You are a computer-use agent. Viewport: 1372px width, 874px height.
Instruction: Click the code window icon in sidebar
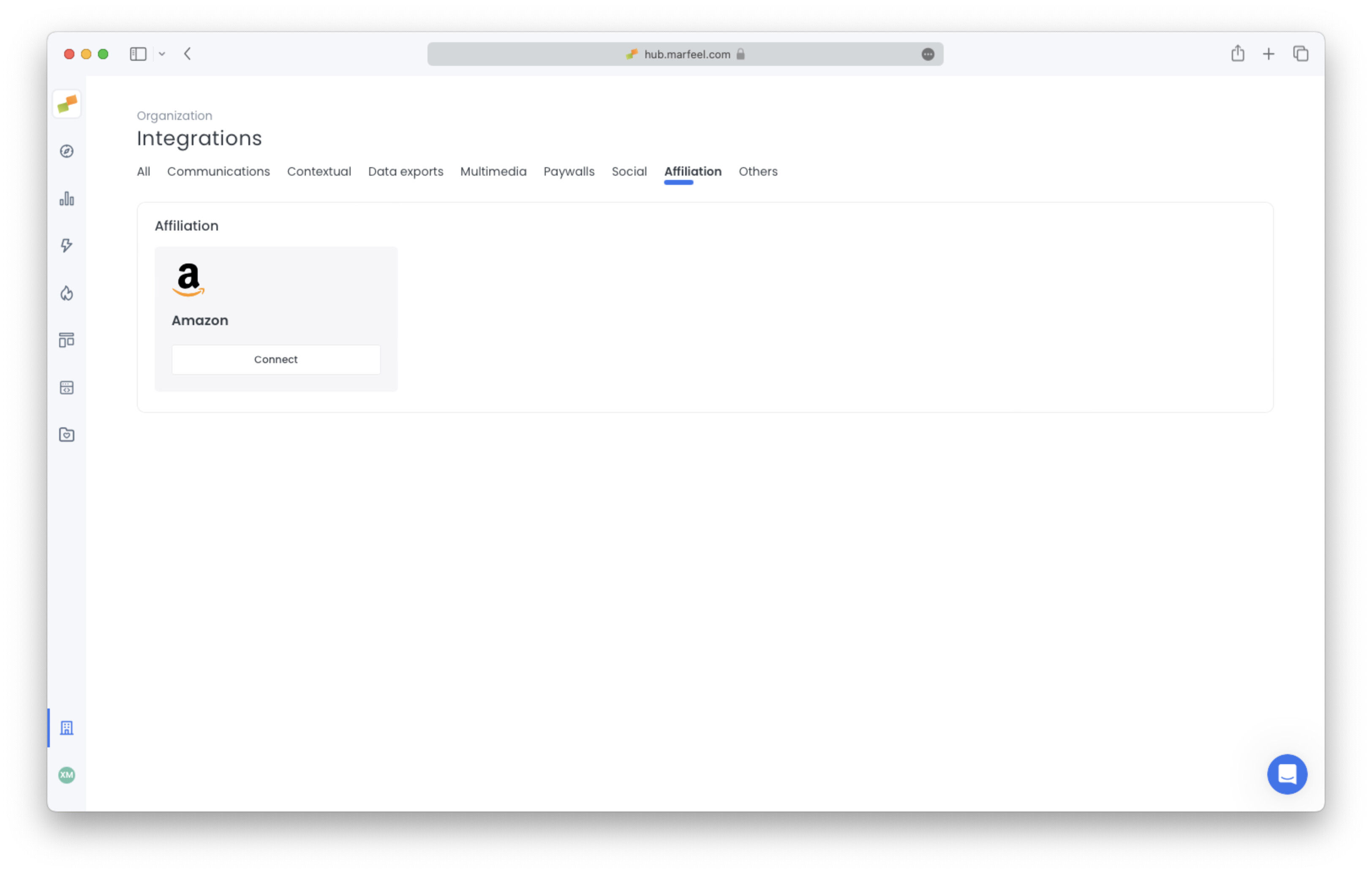[67, 388]
